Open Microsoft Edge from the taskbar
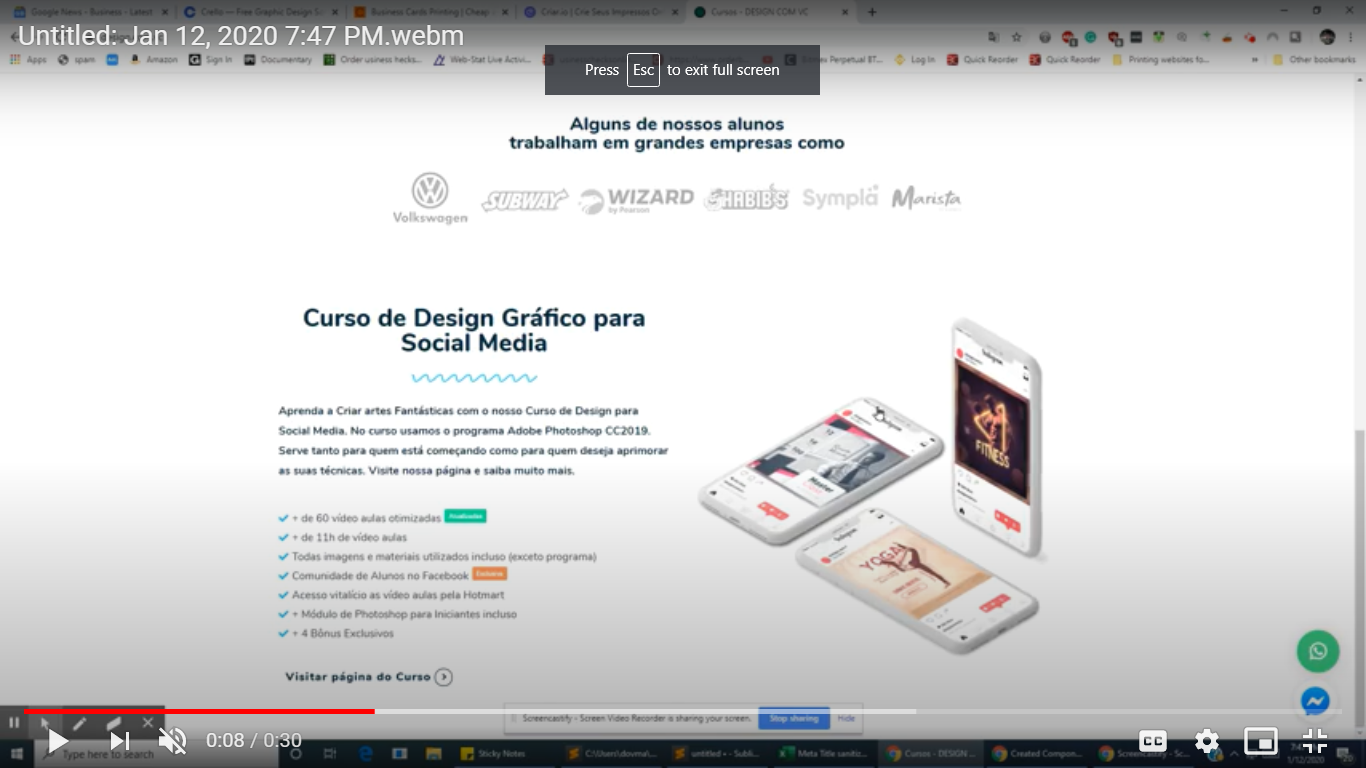 [x=366, y=754]
